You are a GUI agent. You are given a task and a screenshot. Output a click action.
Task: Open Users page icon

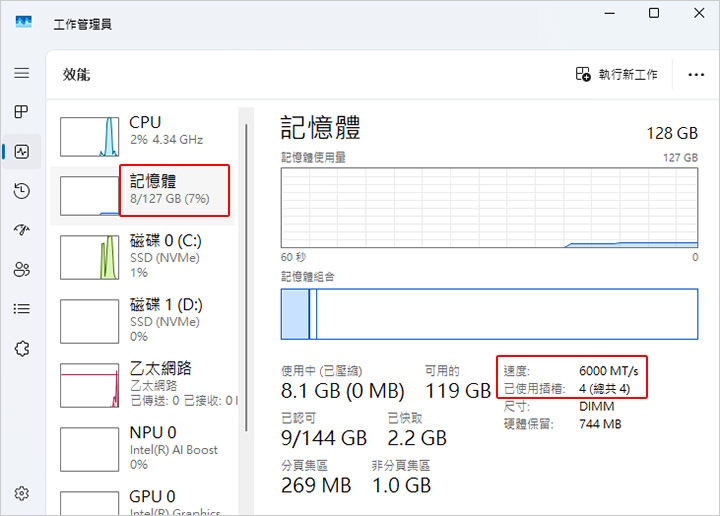(22, 269)
